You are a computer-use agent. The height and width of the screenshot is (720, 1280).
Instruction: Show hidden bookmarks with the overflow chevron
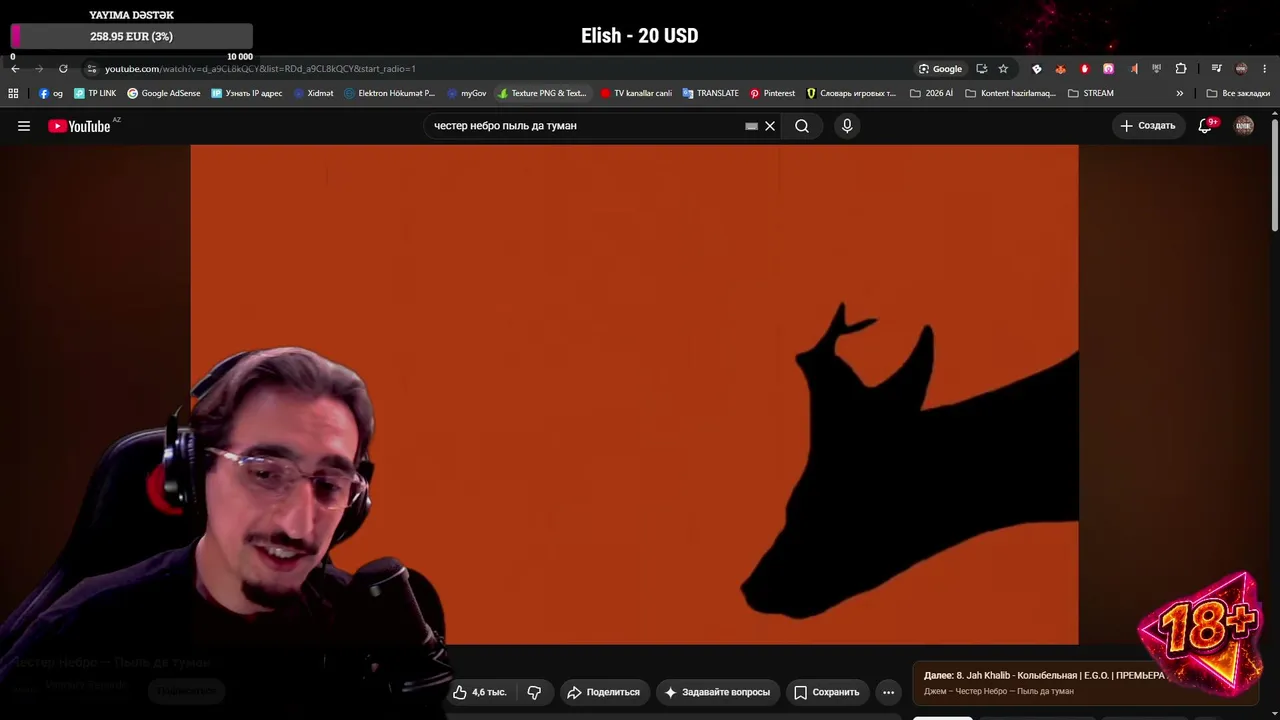1180,93
